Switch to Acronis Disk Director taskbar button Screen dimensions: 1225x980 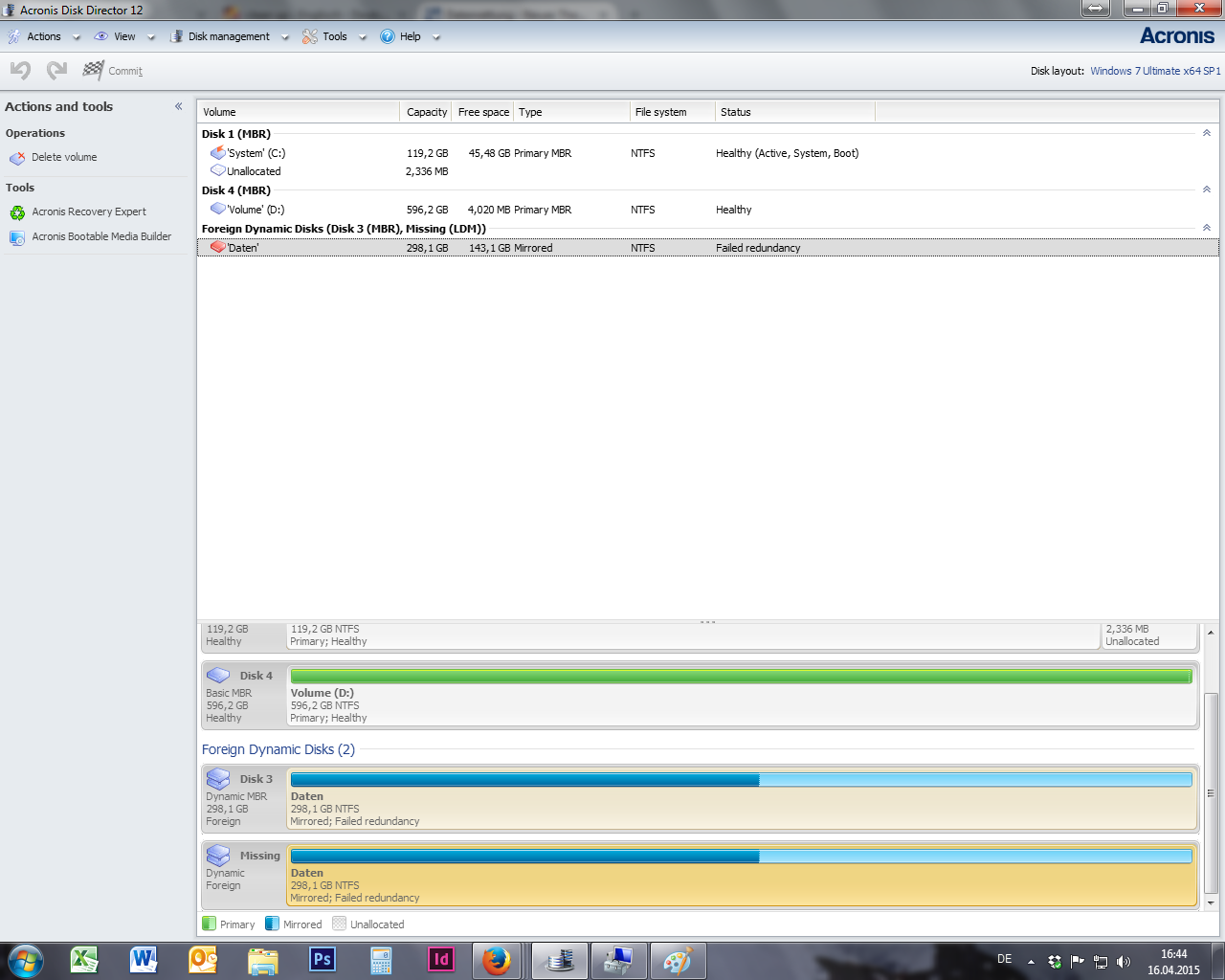pos(560,961)
